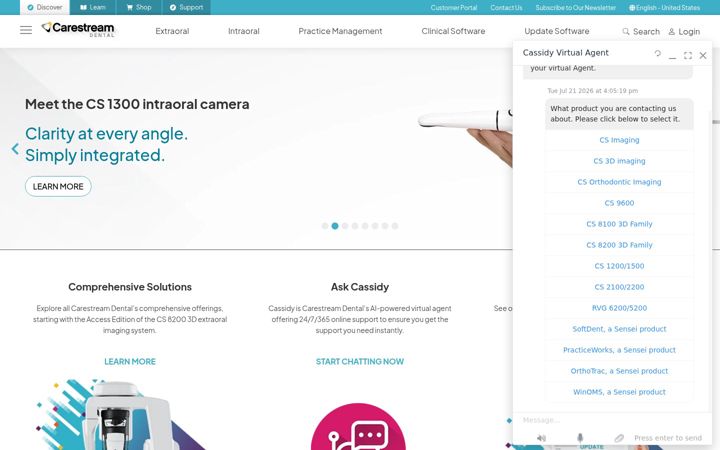The image size is (720, 450).
Task: Click the Search magnifier icon
Action: pyautogui.click(x=625, y=31)
